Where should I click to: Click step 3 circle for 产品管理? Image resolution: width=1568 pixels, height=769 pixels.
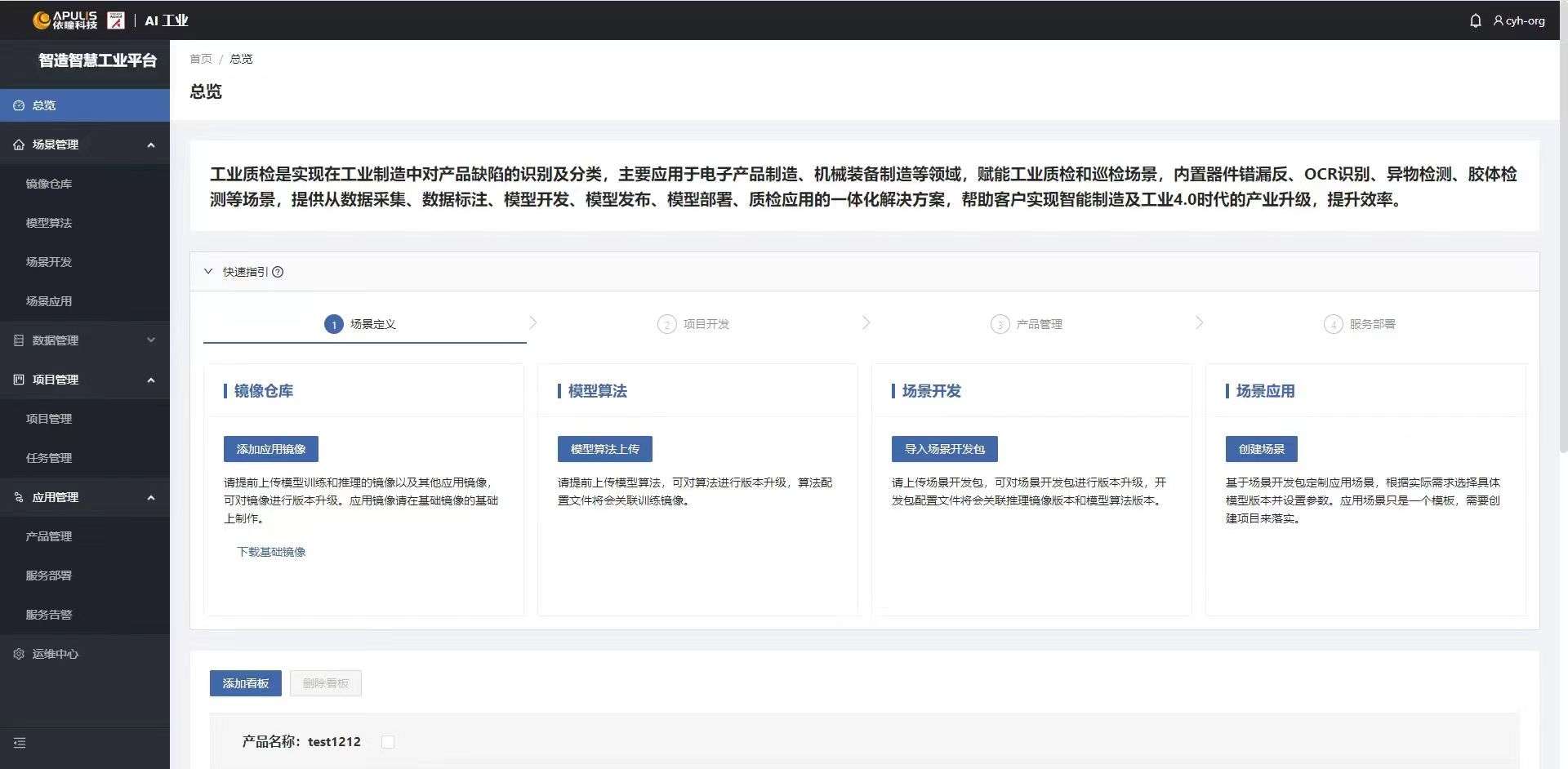tap(1000, 324)
